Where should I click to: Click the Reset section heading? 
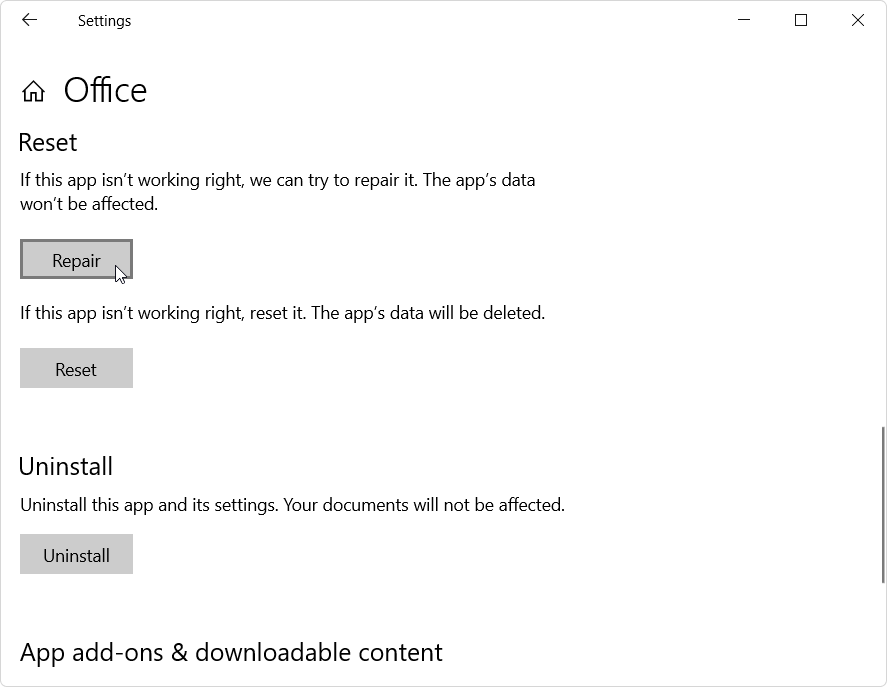48,143
